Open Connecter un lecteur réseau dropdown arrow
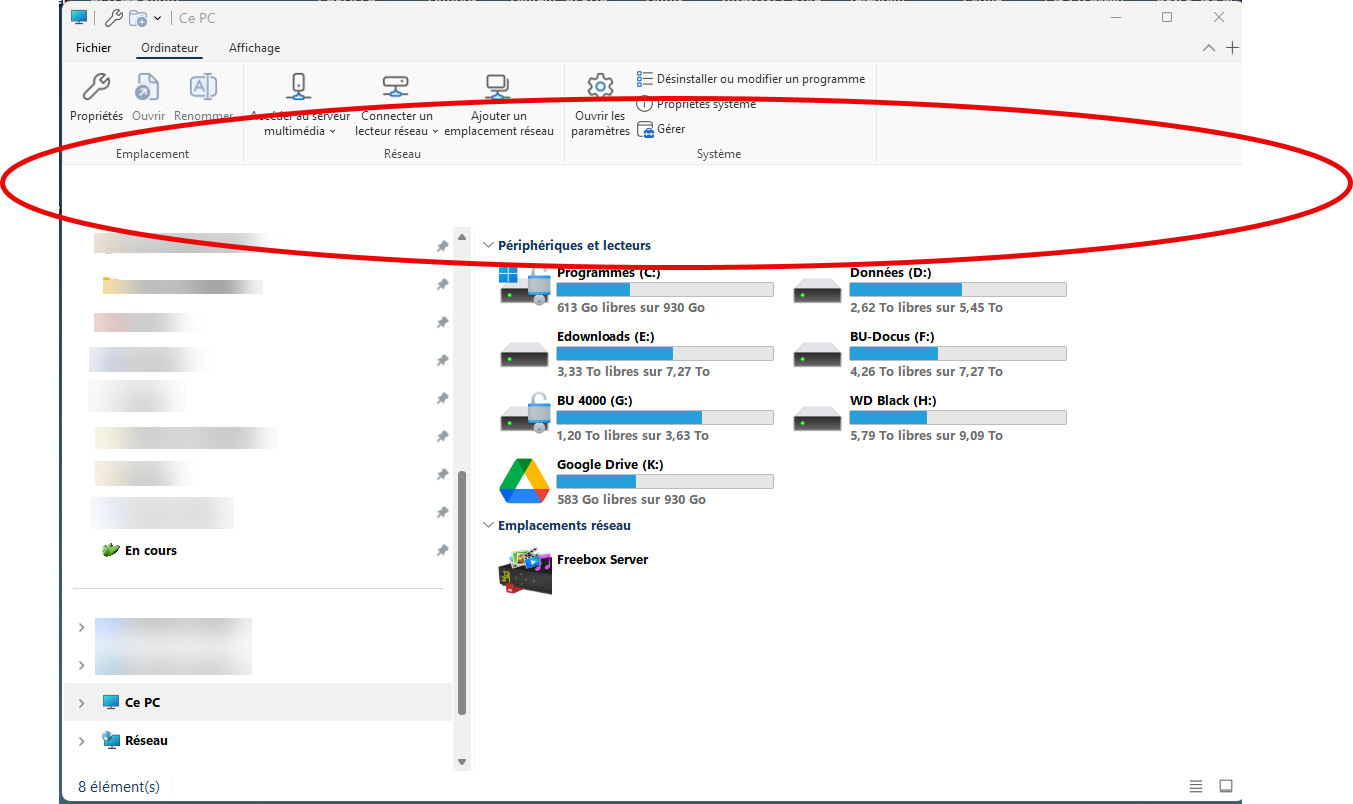1353x804 pixels. point(436,132)
